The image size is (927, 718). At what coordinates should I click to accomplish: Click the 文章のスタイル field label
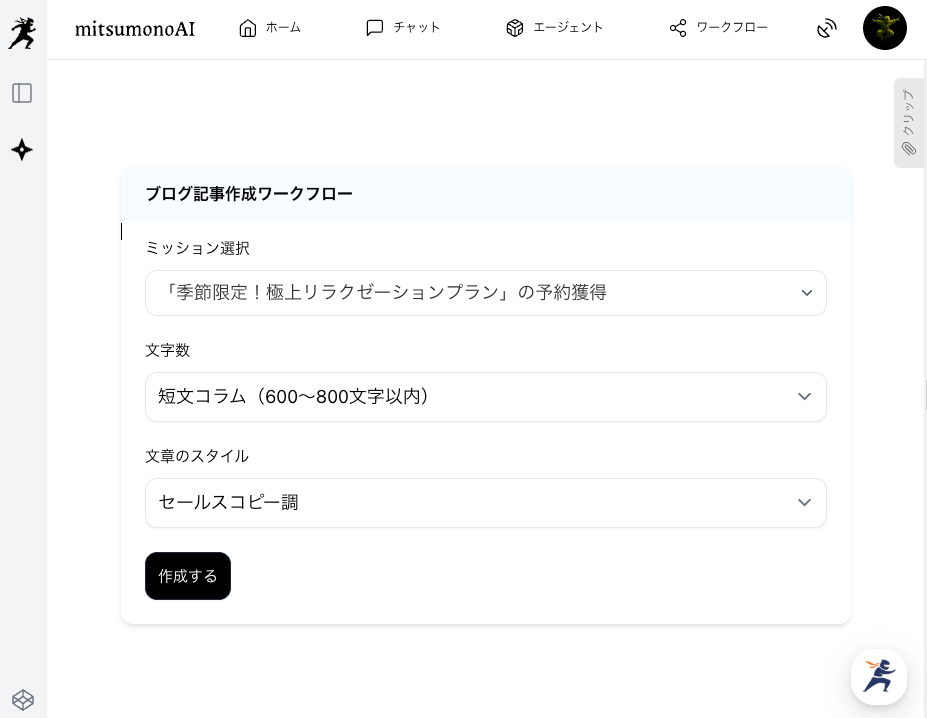tap(197, 456)
